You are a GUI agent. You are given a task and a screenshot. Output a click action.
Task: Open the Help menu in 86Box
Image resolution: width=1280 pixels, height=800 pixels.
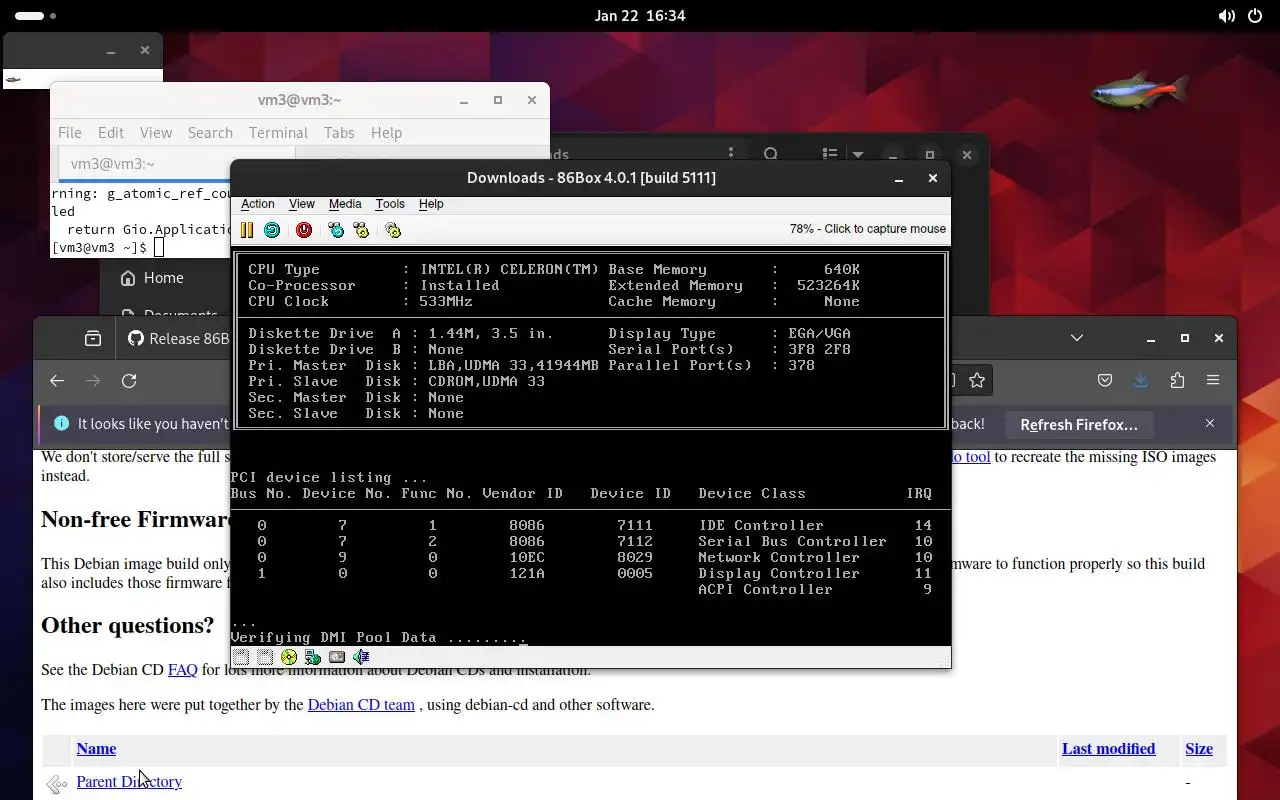pyautogui.click(x=431, y=204)
